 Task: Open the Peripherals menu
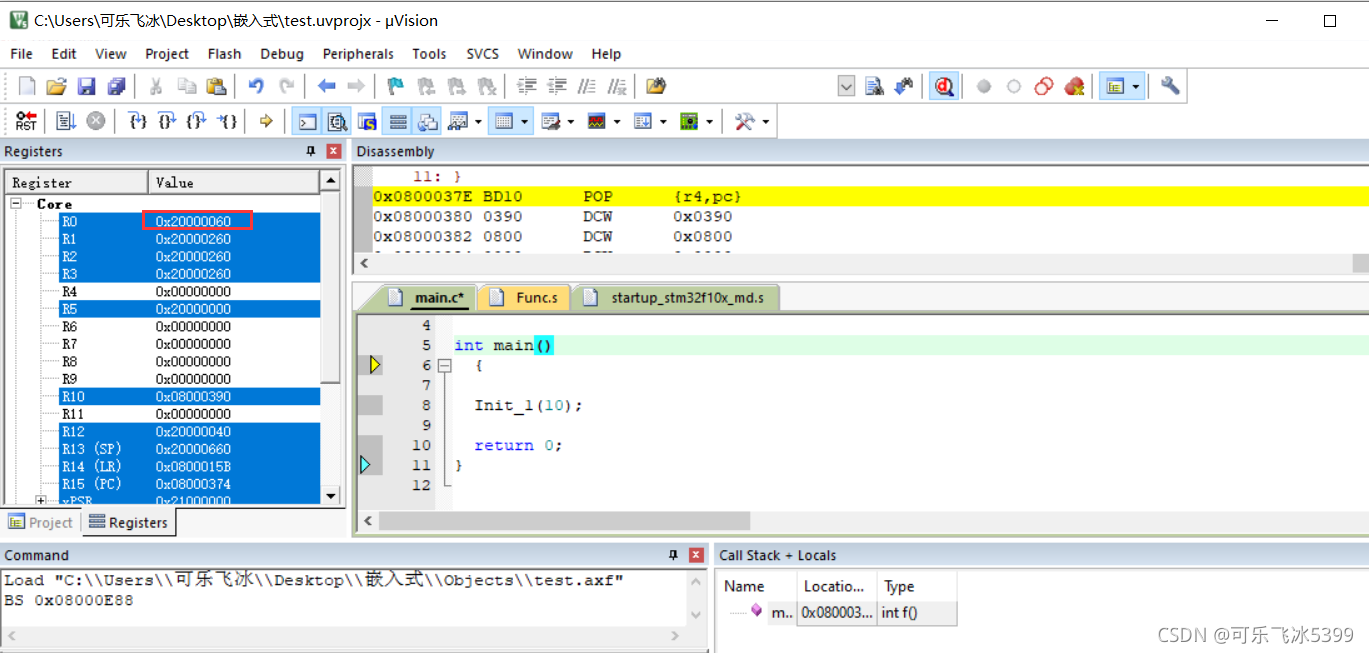click(x=358, y=54)
